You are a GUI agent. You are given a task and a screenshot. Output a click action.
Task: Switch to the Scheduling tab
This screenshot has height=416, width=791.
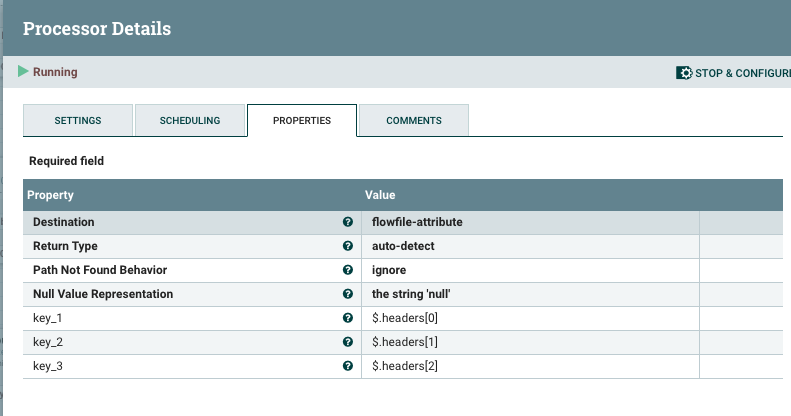(190, 121)
